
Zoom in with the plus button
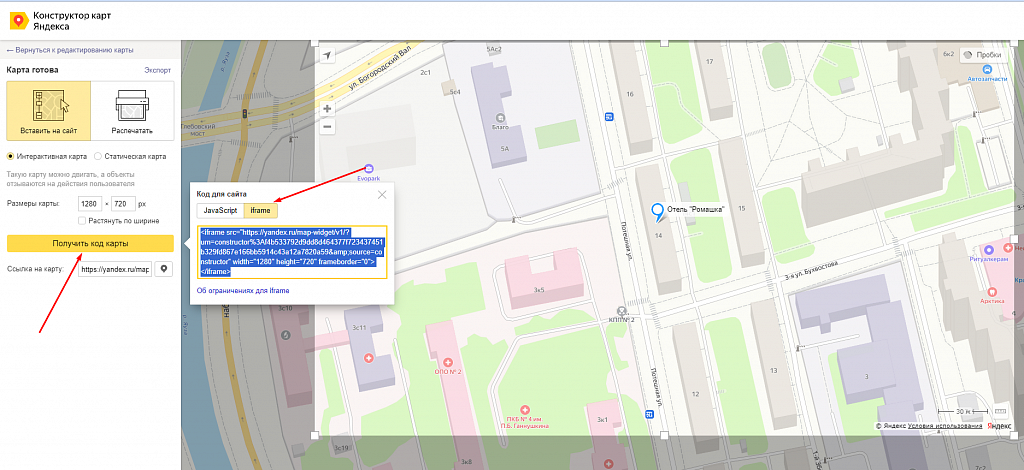[x=327, y=109]
